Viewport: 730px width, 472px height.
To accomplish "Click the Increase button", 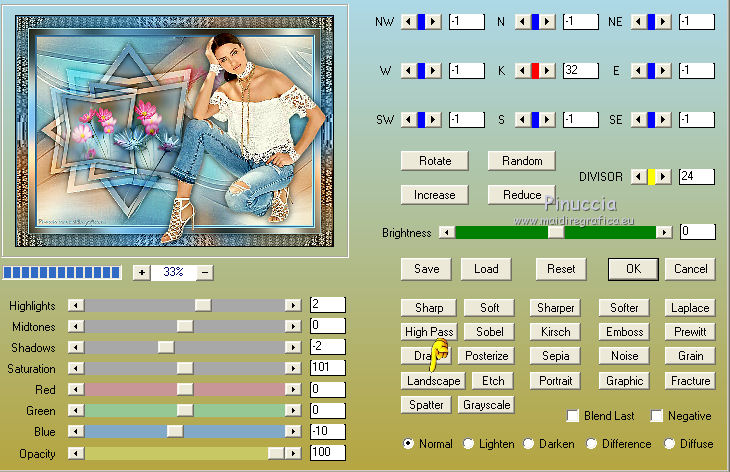I will click(435, 195).
